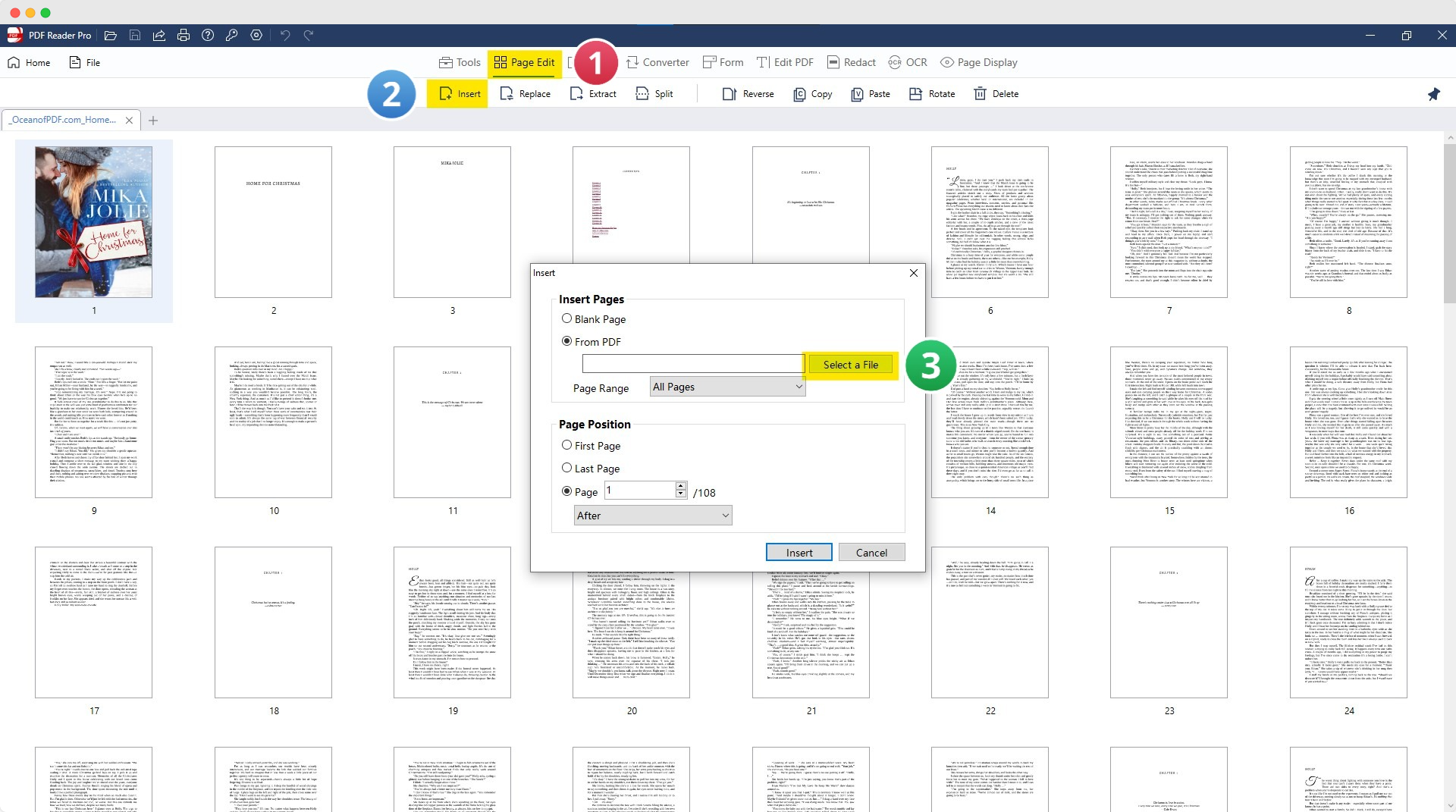The height and width of the screenshot is (812, 1456).
Task: Click the Split tool
Action: tap(654, 94)
